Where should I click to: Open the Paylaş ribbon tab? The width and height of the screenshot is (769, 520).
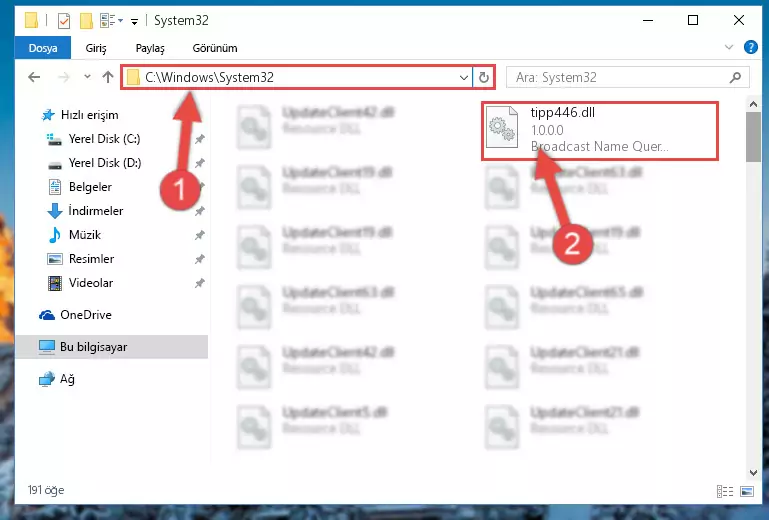[x=150, y=48]
